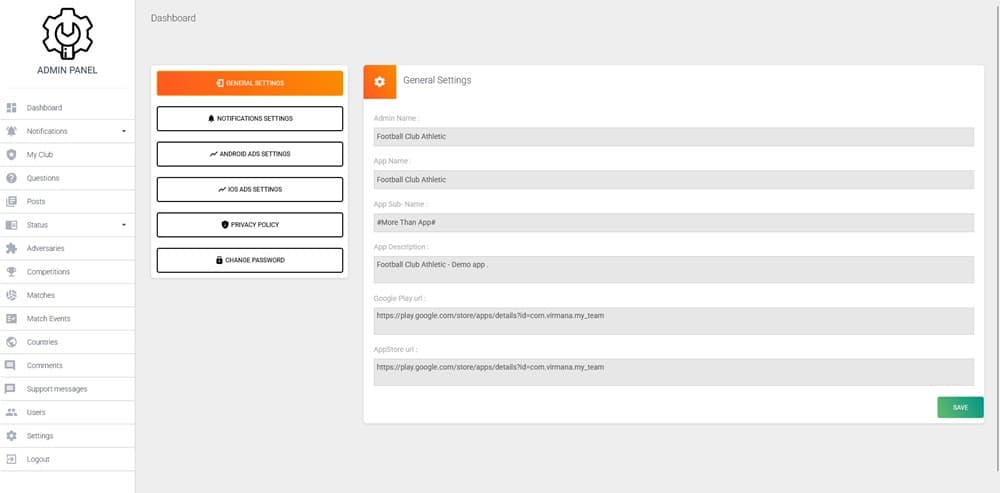Go to the Posts section
This screenshot has height=493, width=1000.
(x=36, y=201)
